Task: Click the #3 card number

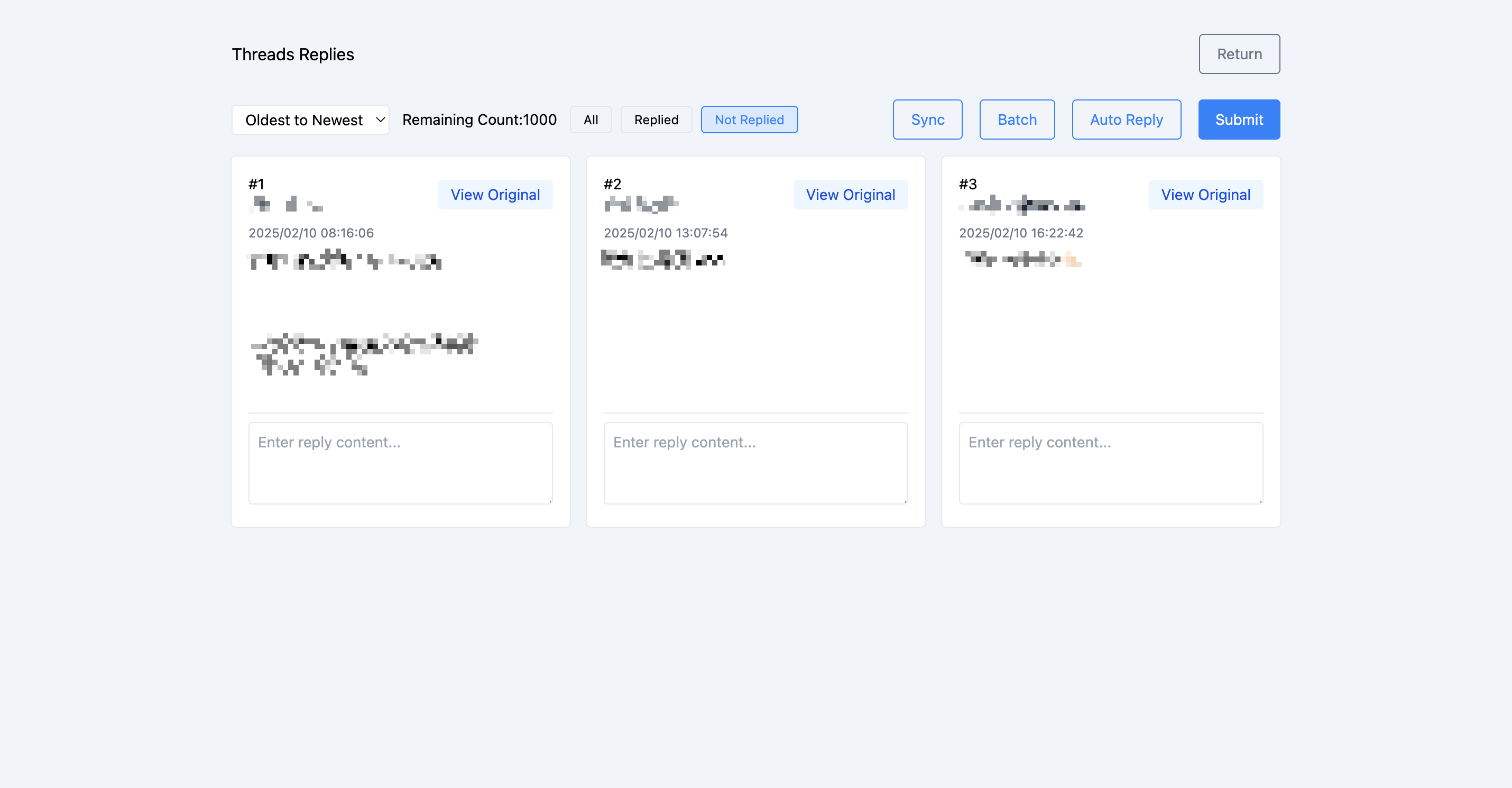Action: click(968, 185)
